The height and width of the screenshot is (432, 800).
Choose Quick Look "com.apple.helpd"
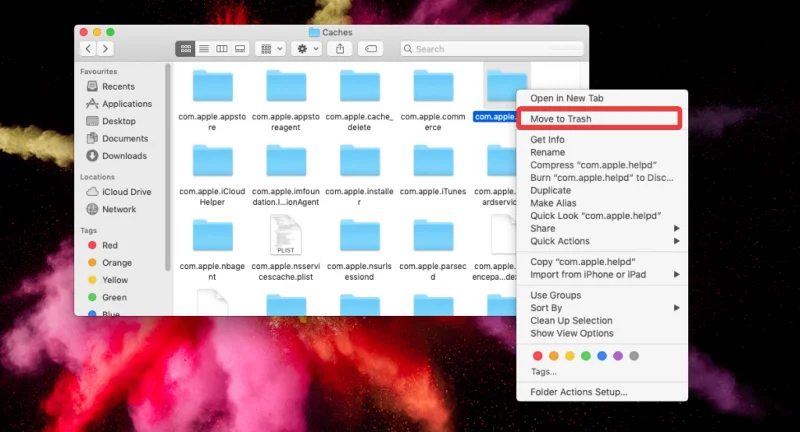602,216
